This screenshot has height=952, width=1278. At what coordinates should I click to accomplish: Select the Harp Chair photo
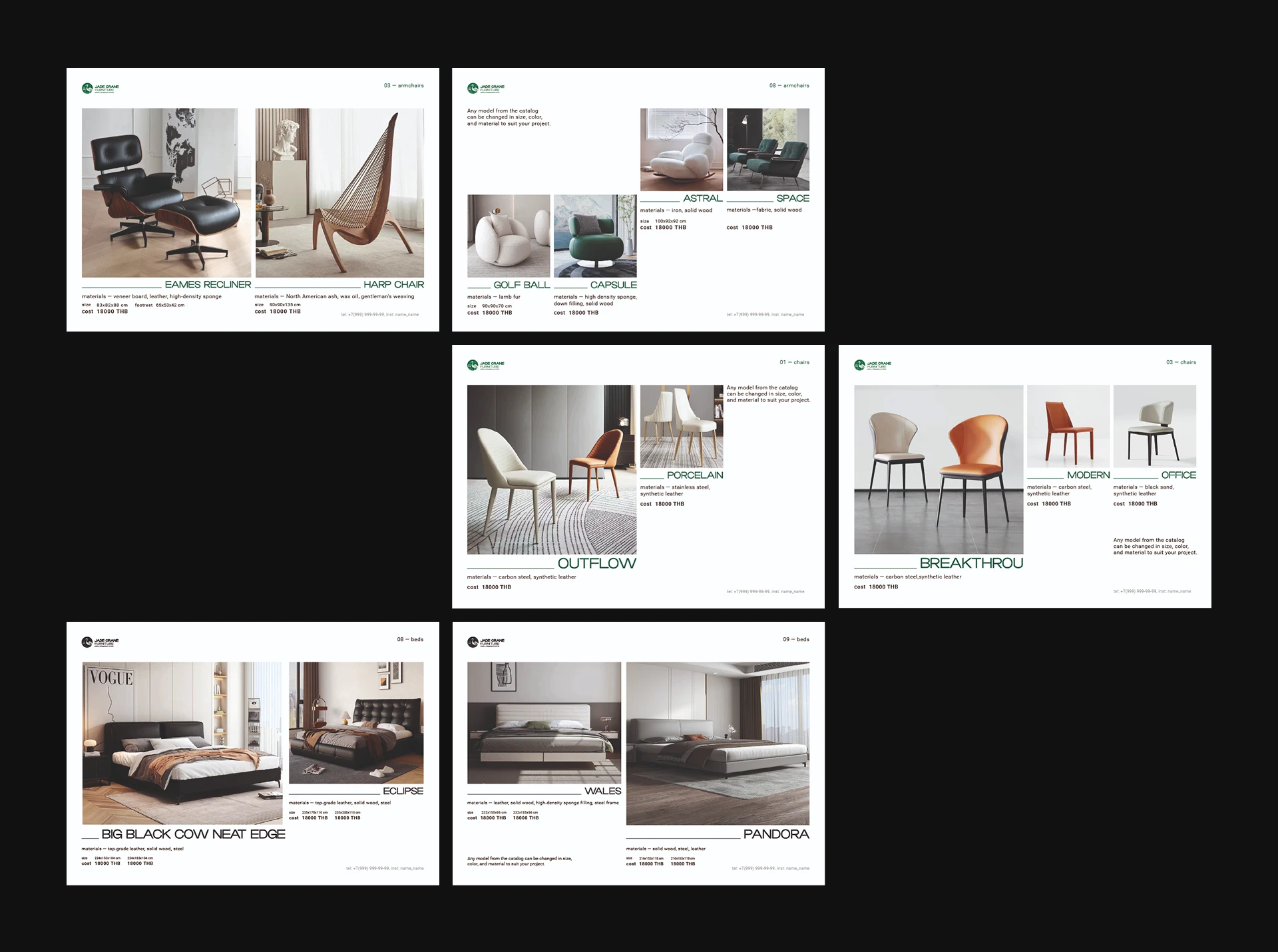339,192
